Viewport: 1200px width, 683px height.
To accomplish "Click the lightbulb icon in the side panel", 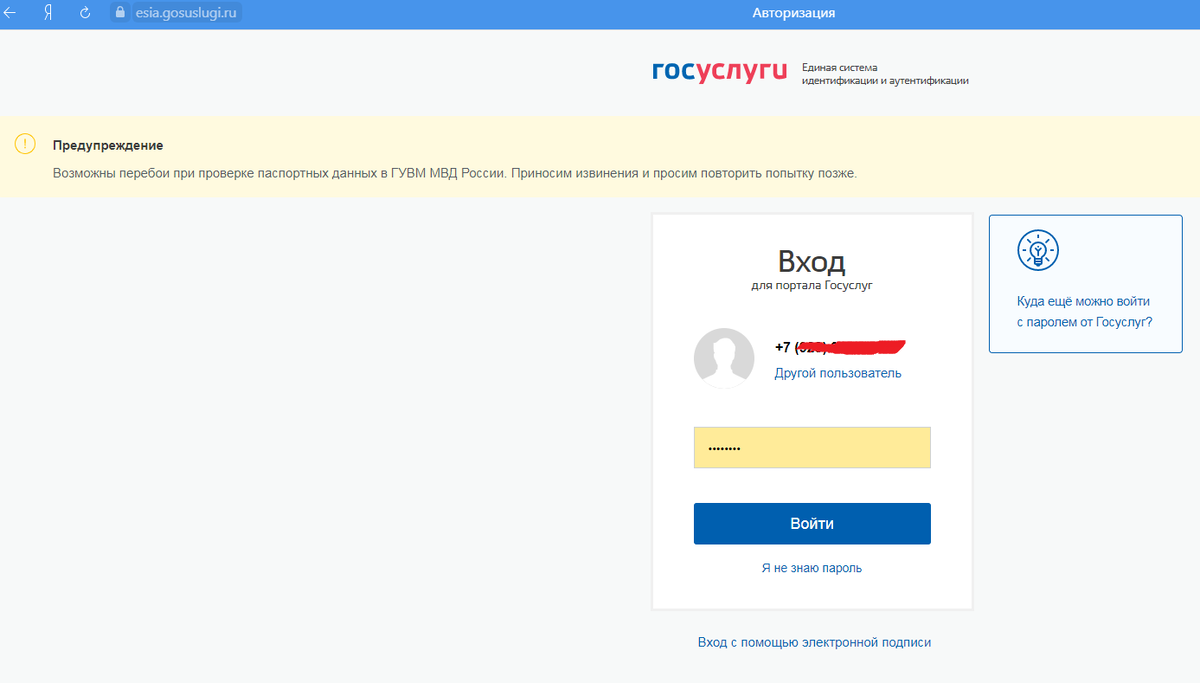I will 1037,251.
